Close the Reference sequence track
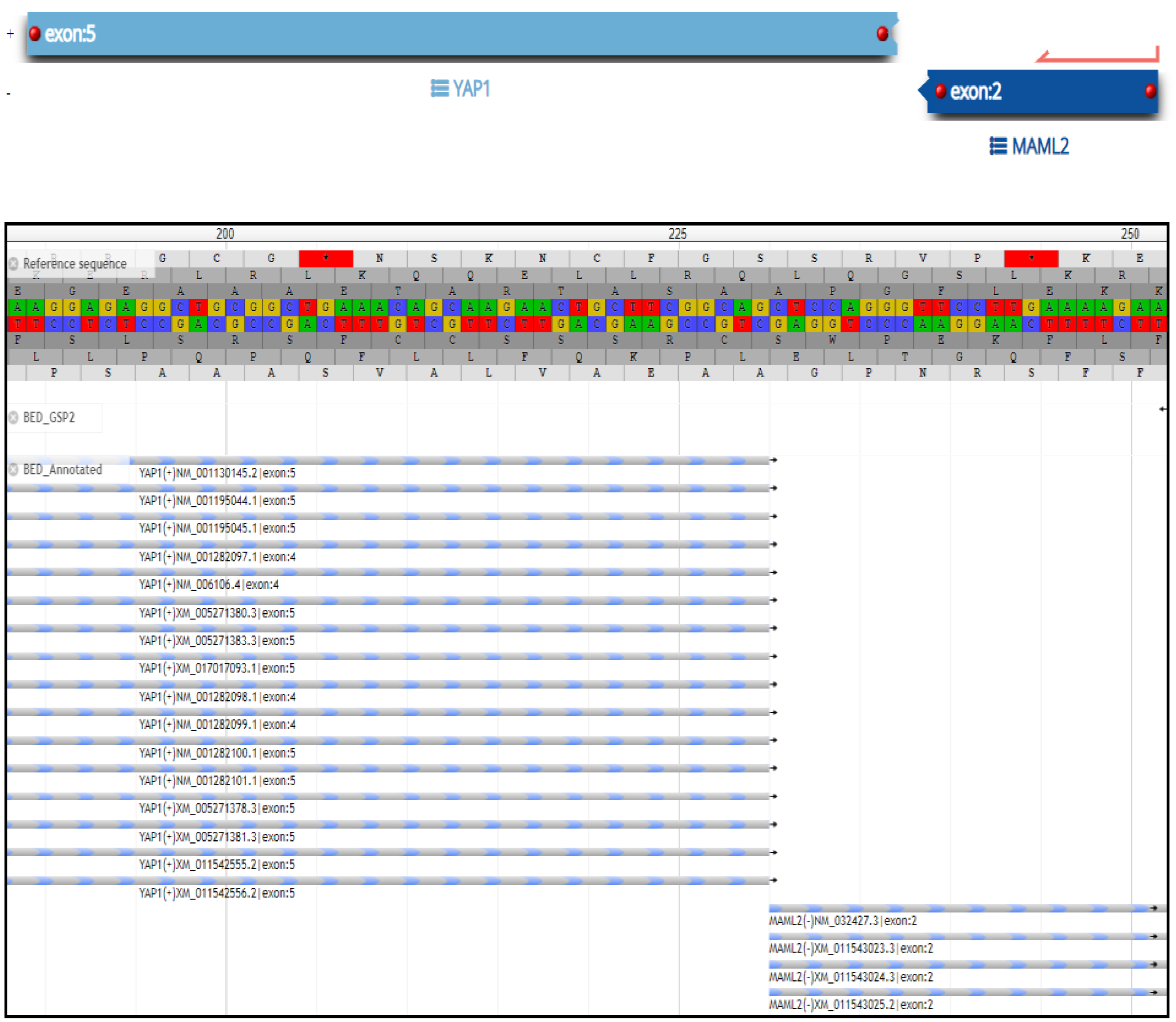 [x=14, y=263]
